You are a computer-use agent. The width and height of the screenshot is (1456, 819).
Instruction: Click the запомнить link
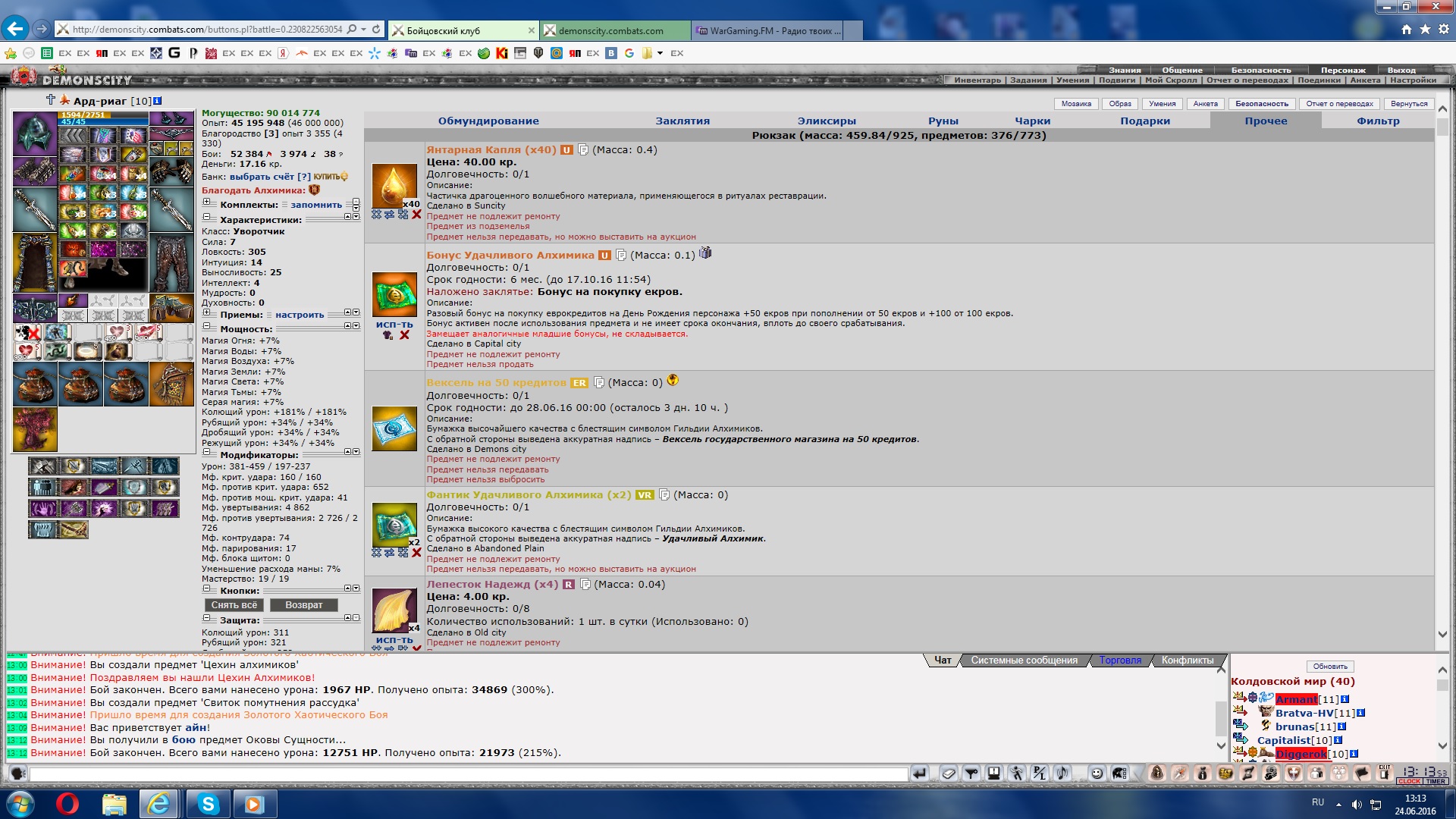[x=316, y=205]
